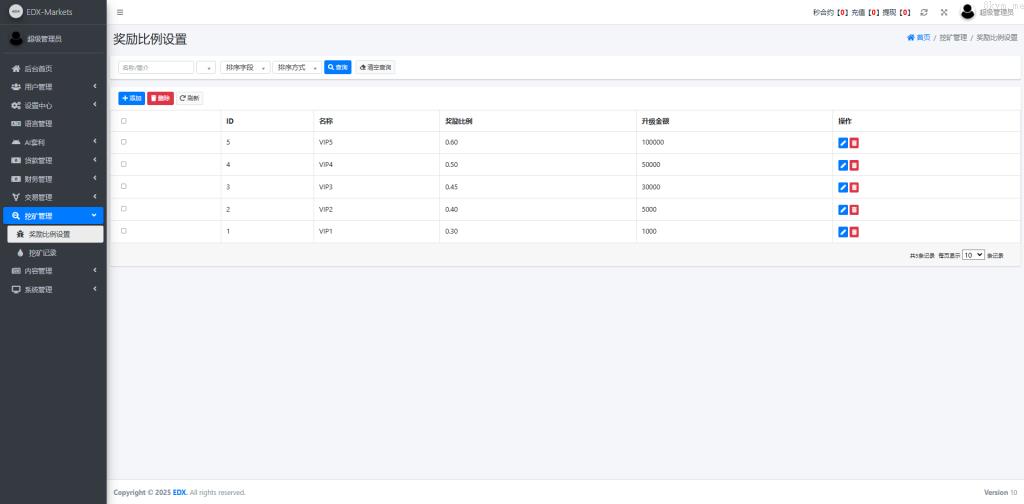The image size is (1024, 504).
Task: Open 挖矿记录 in the sidebar
Action: pos(42,253)
